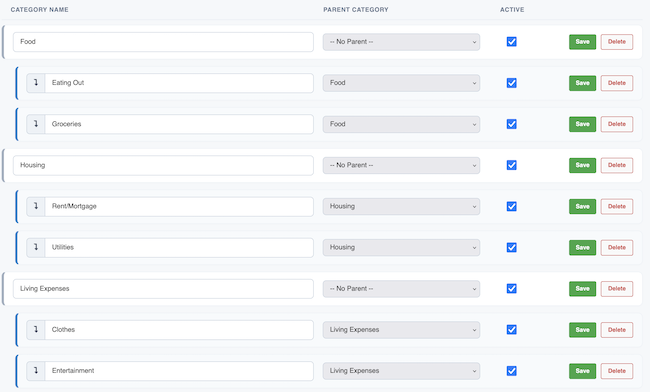Click the sub-category arrow icon beside Rent/Mortgage

[36, 206]
